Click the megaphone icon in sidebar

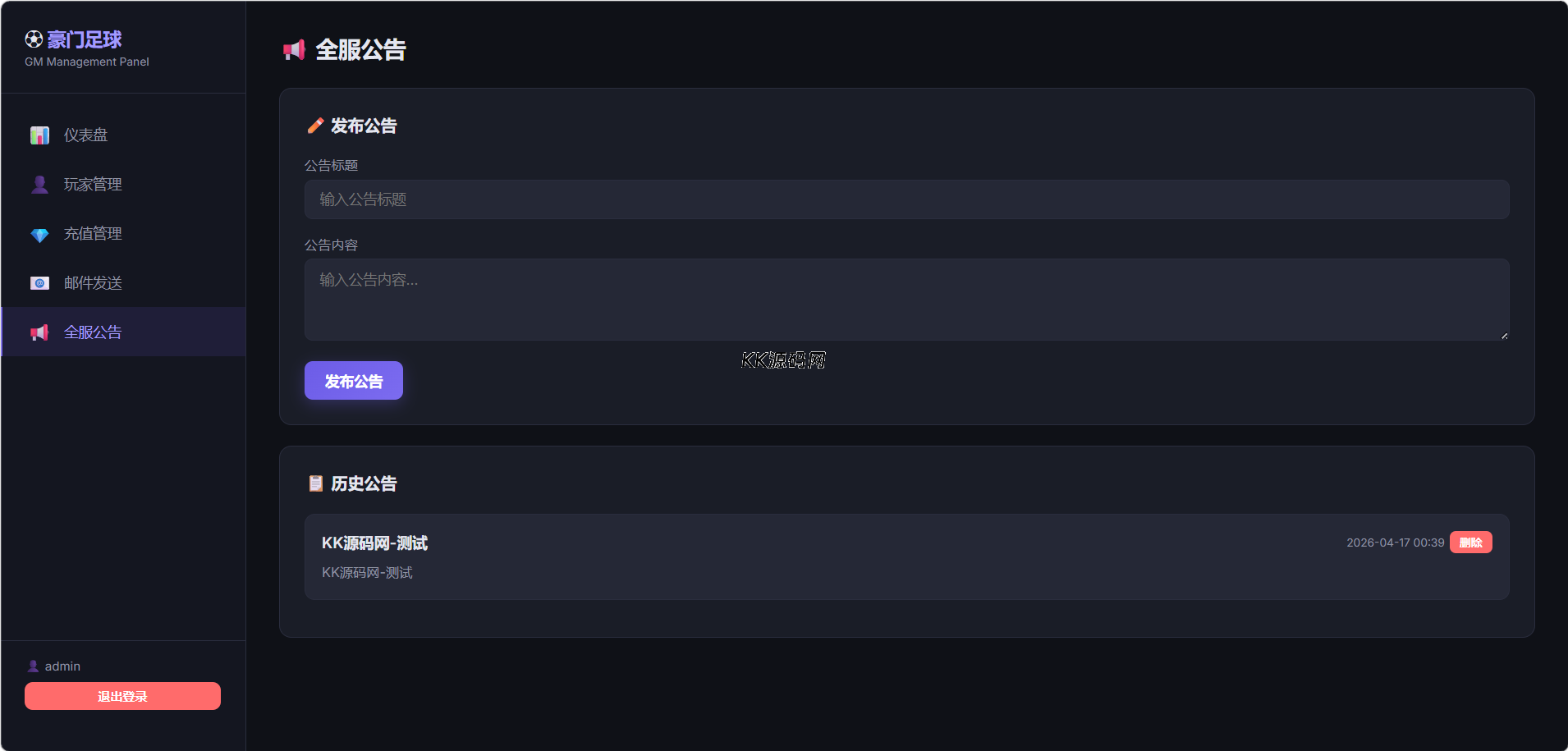coord(39,332)
